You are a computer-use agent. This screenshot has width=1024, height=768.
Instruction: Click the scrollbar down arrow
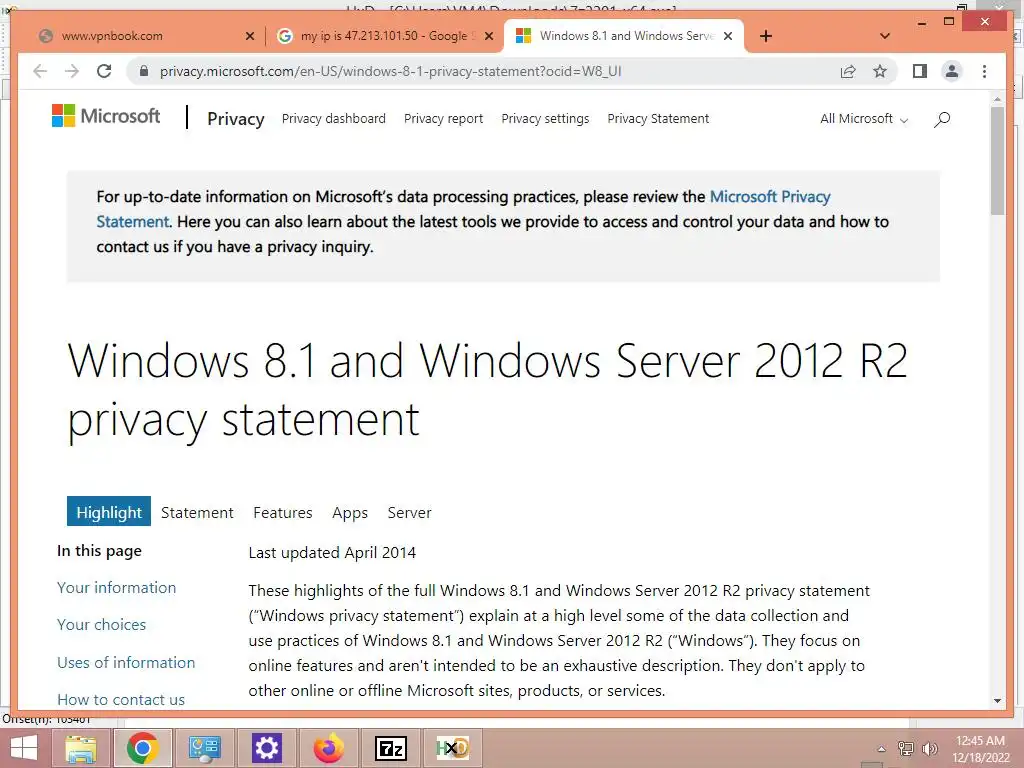click(x=997, y=701)
